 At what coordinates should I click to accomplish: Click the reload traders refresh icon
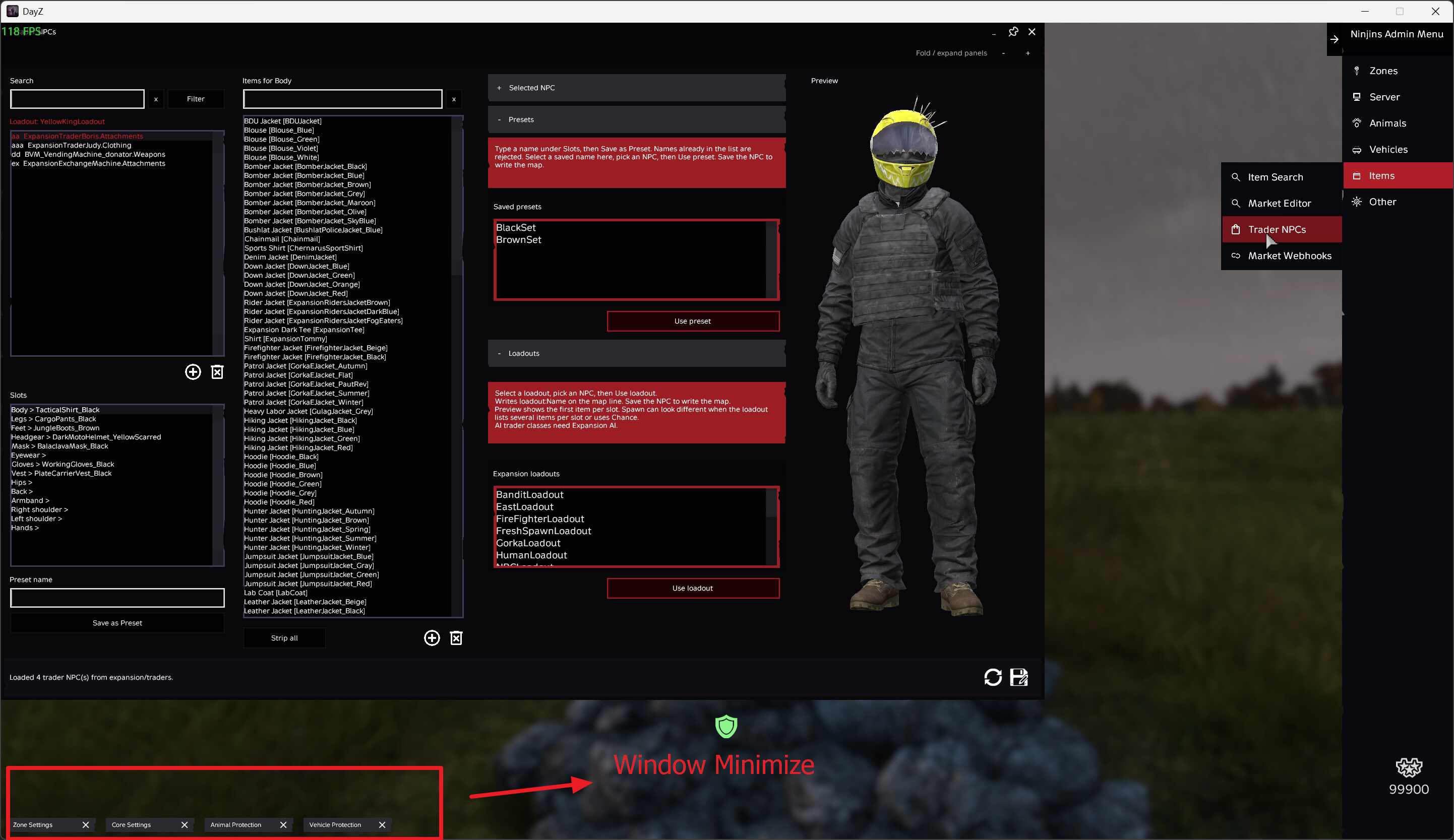click(993, 677)
